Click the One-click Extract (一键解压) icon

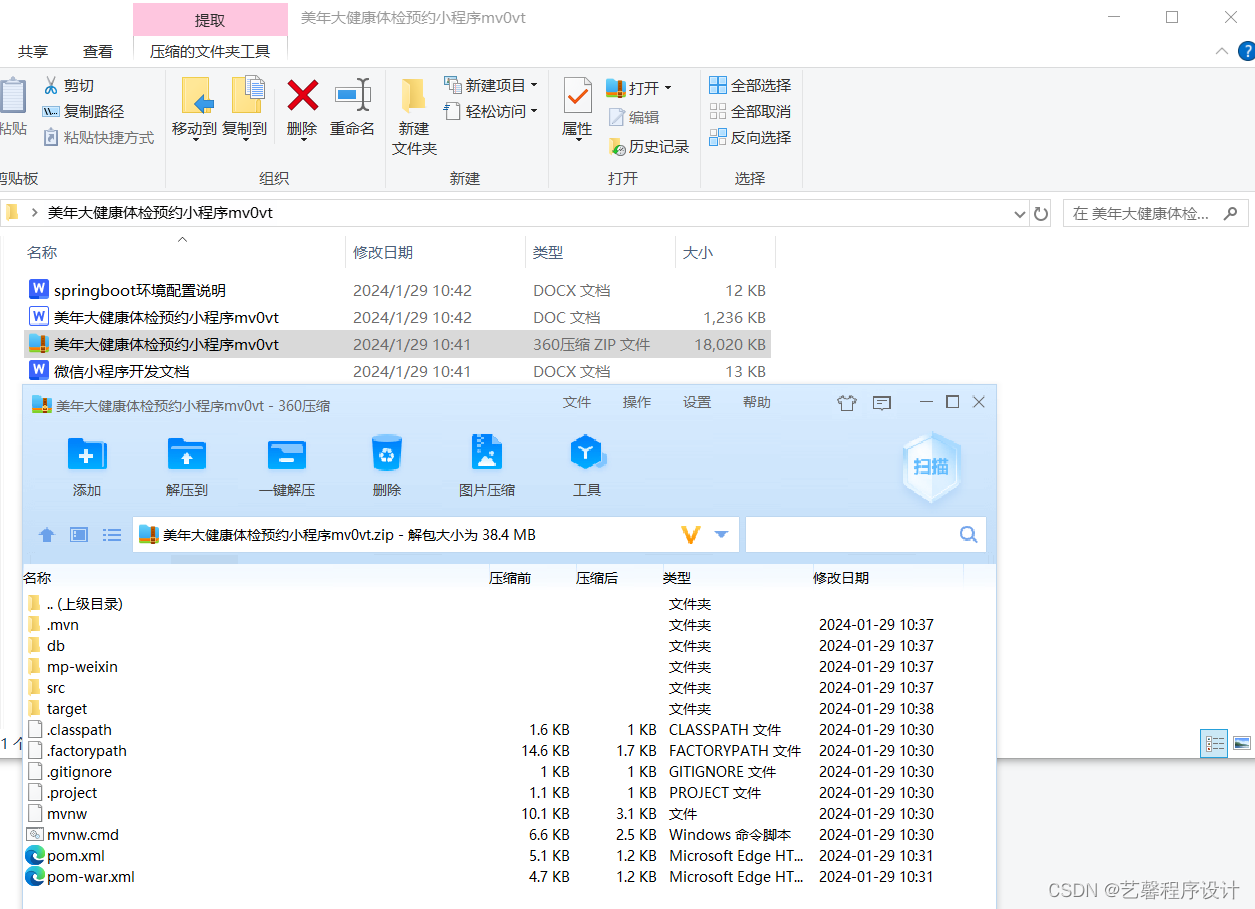(x=287, y=455)
